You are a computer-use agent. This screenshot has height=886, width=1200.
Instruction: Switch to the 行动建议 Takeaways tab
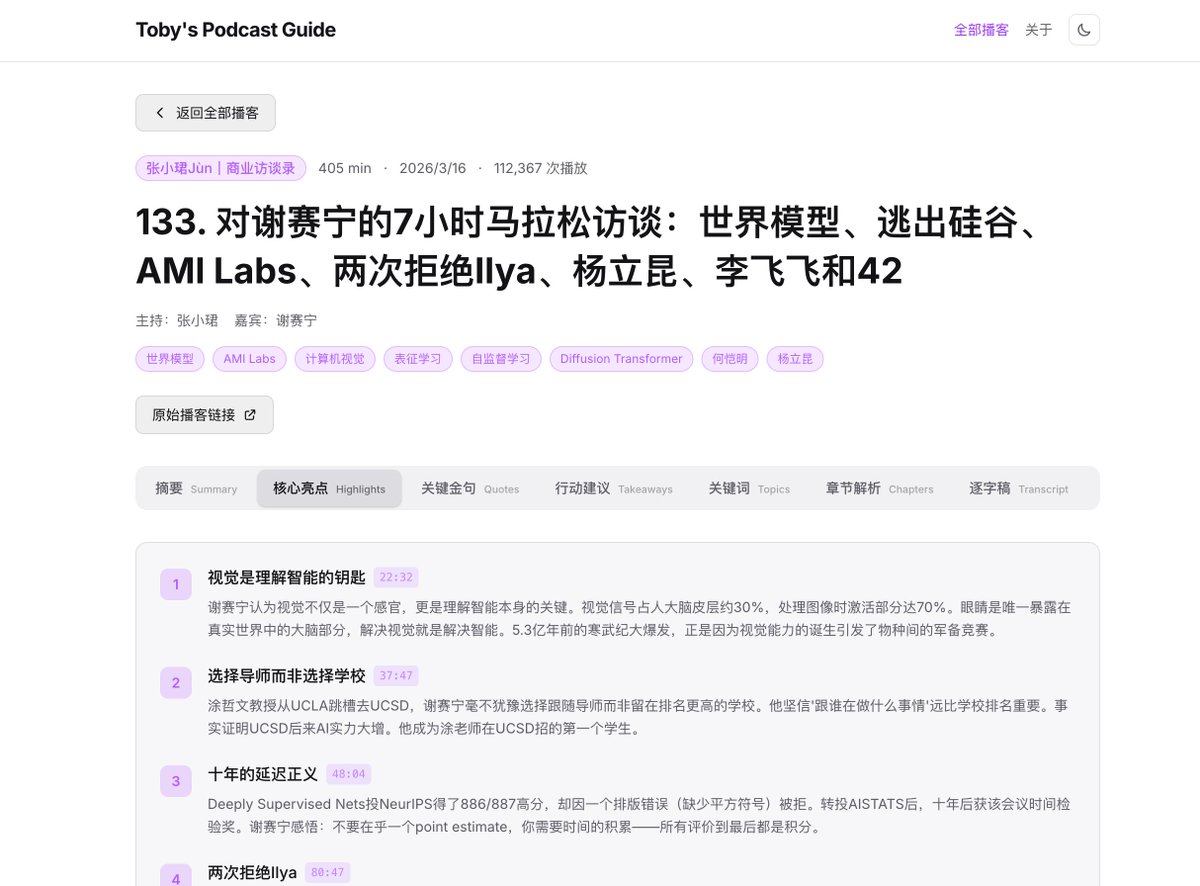click(614, 489)
